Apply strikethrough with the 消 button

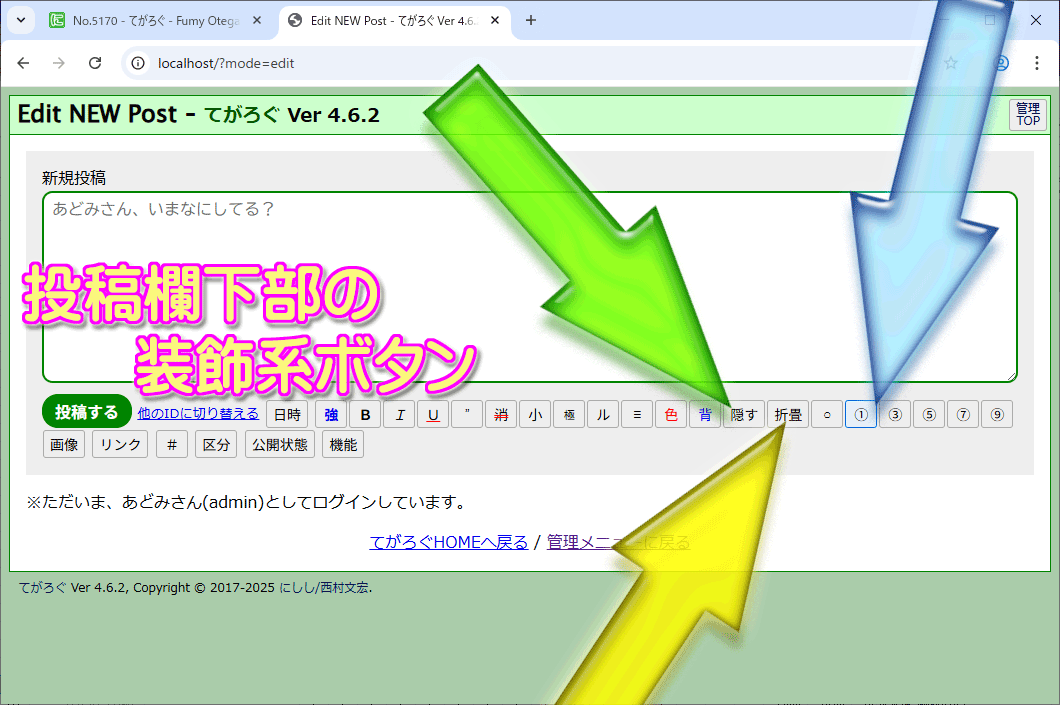pos(501,415)
